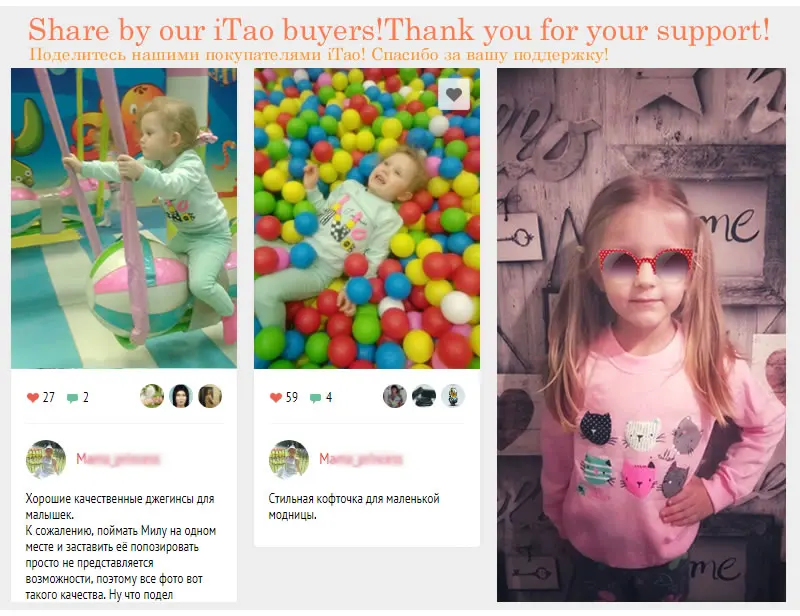Open comments icon showing 4 comments
800x616 pixels.
(315, 398)
